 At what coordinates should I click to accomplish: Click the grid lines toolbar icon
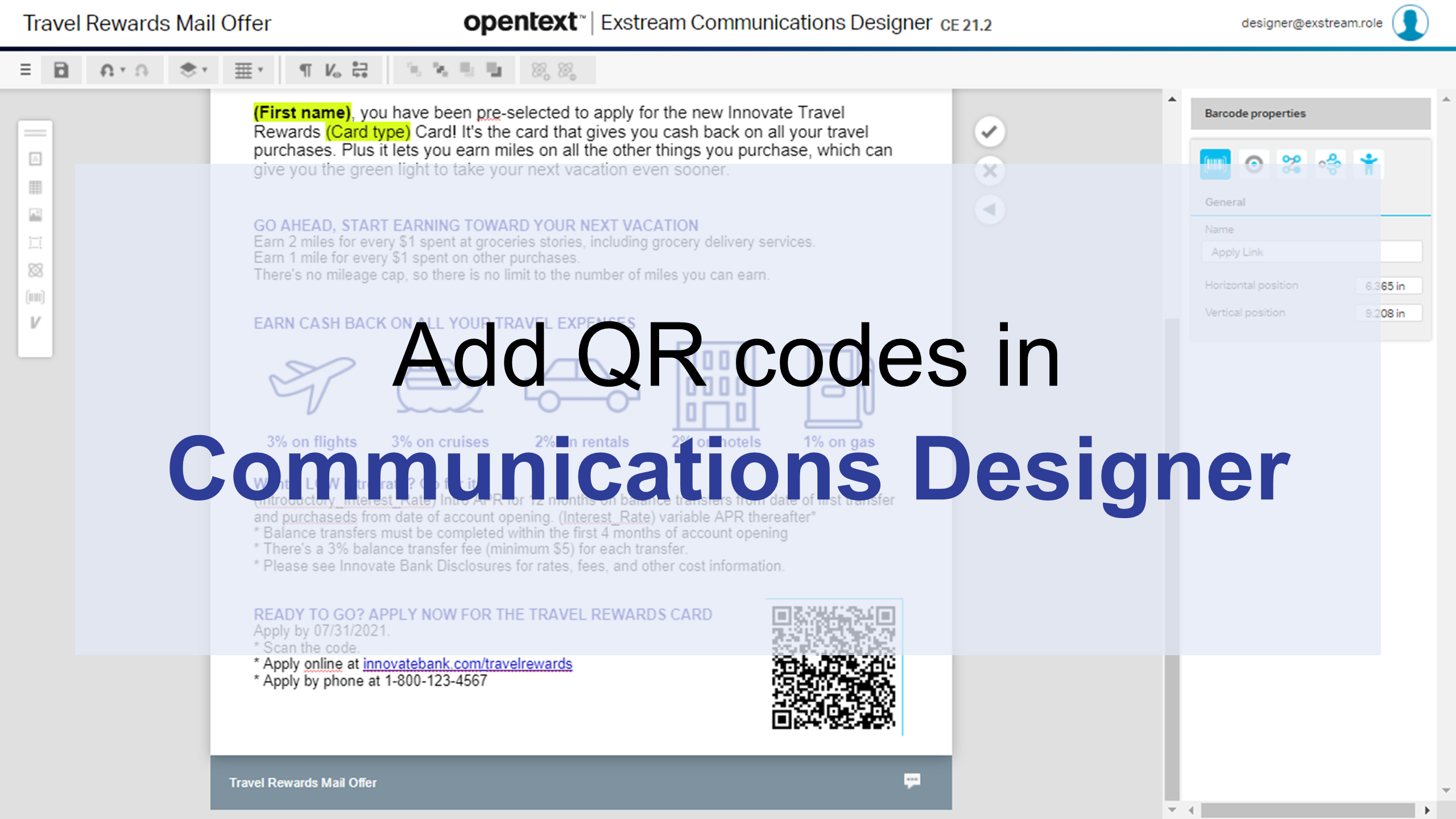tap(243, 71)
